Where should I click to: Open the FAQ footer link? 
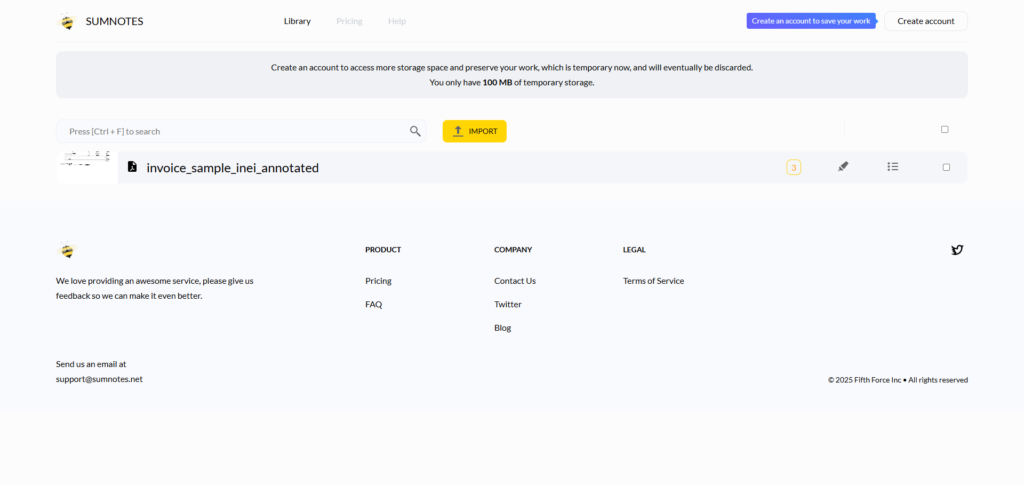click(373, 304)
